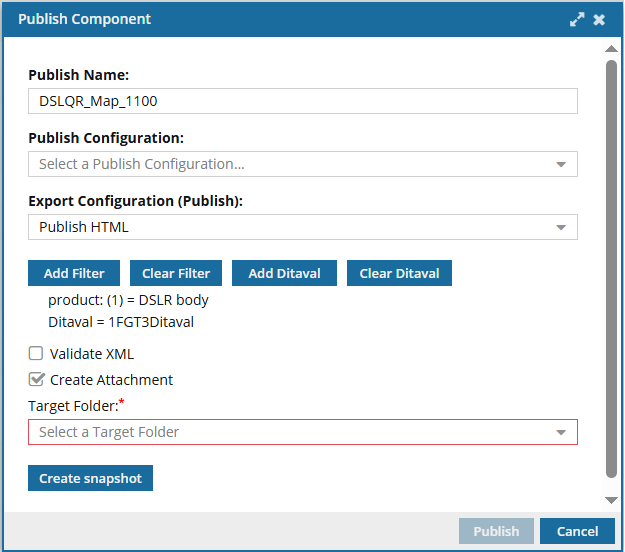
Task: Cancel the publish dialog
Action: click(x=577, y=531)
